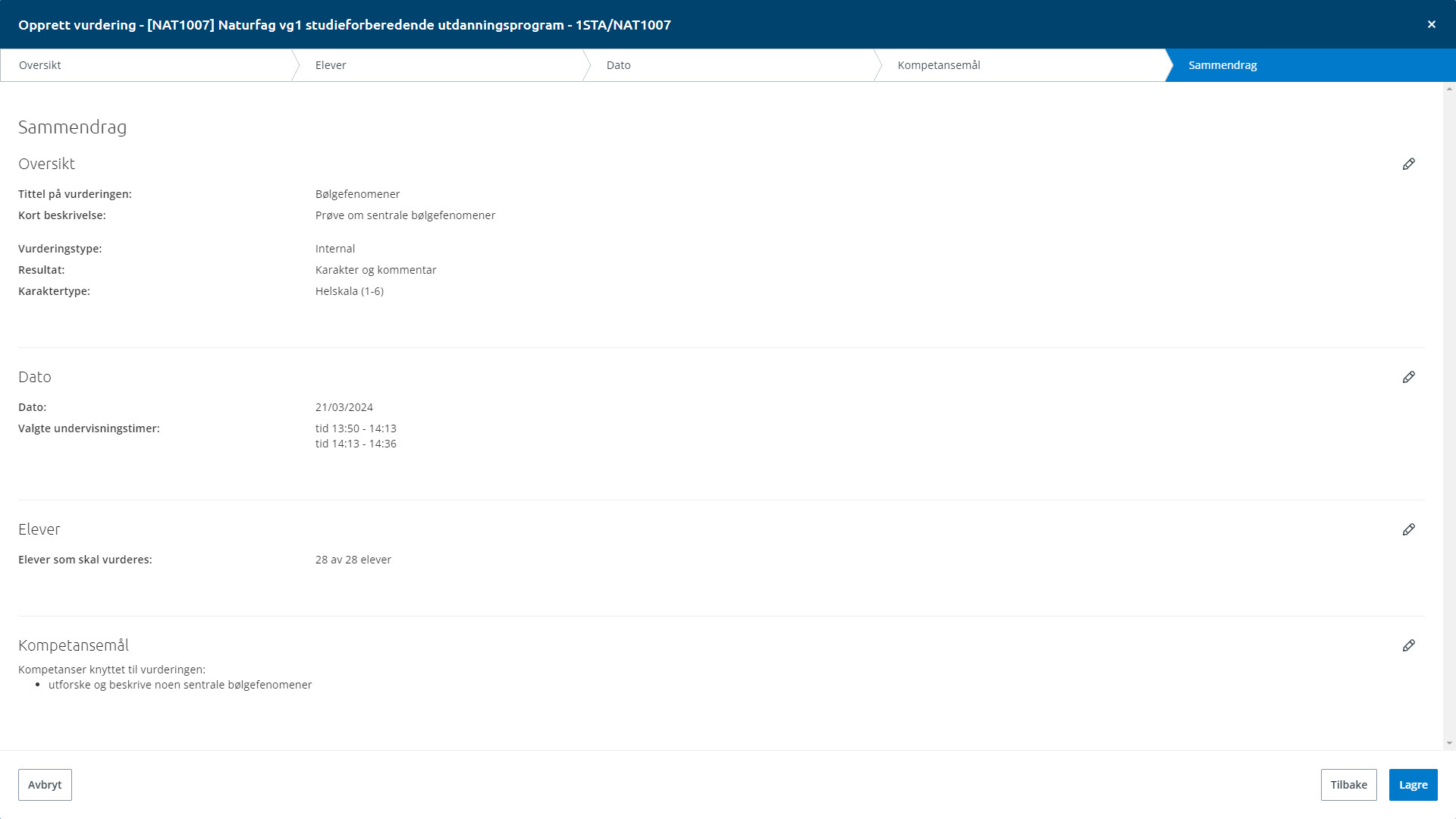Viewport: 1456px width, 819px height.
Task: Select the value Karakter og kommentar
Action: click(x=375, y=270)
